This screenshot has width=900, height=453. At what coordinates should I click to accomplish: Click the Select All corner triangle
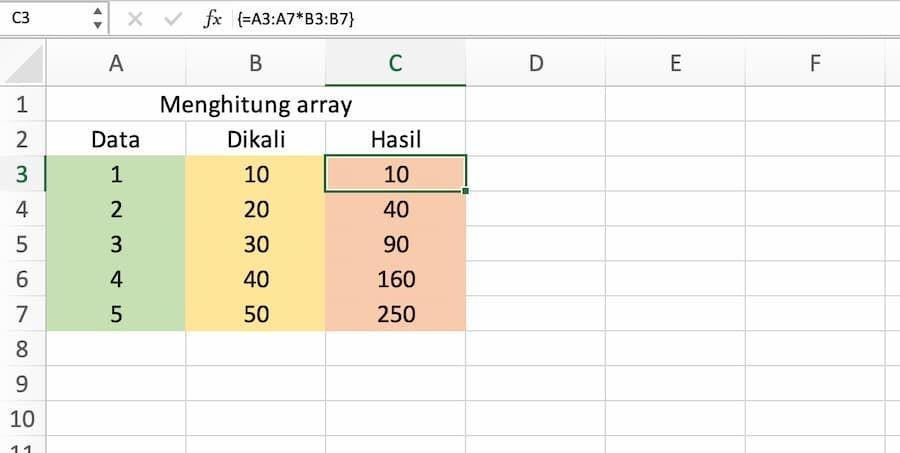(24, 64)
